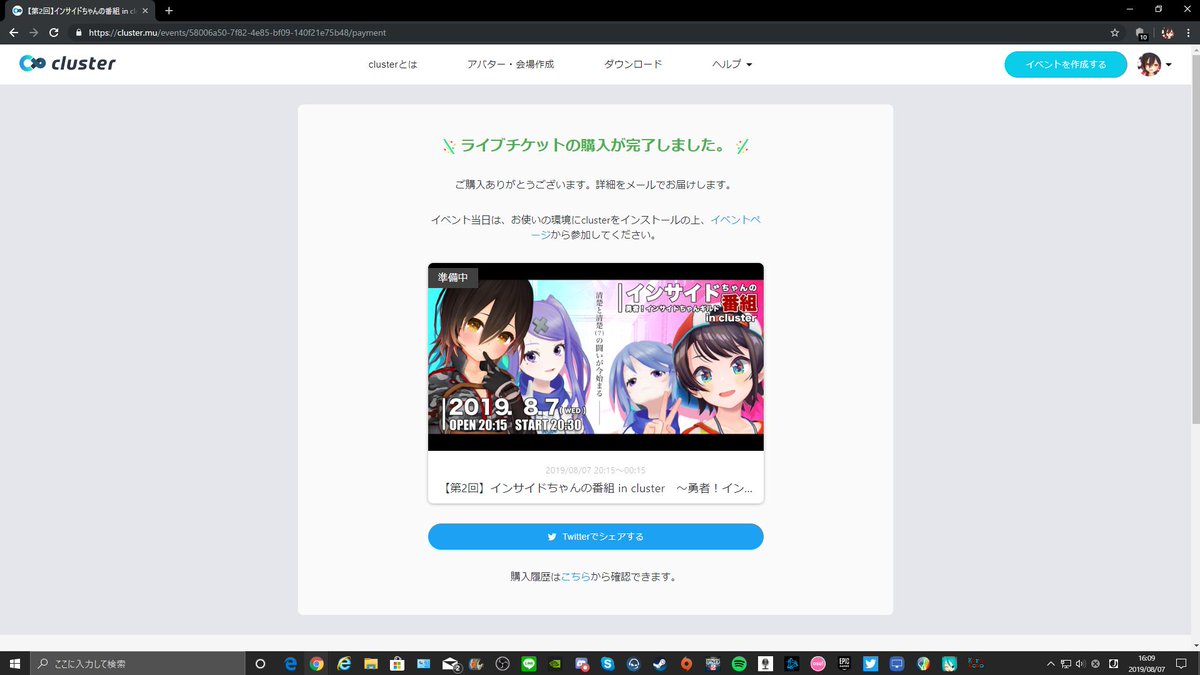
Task: Open a new browser tab with plus
Action: point(169,10)
